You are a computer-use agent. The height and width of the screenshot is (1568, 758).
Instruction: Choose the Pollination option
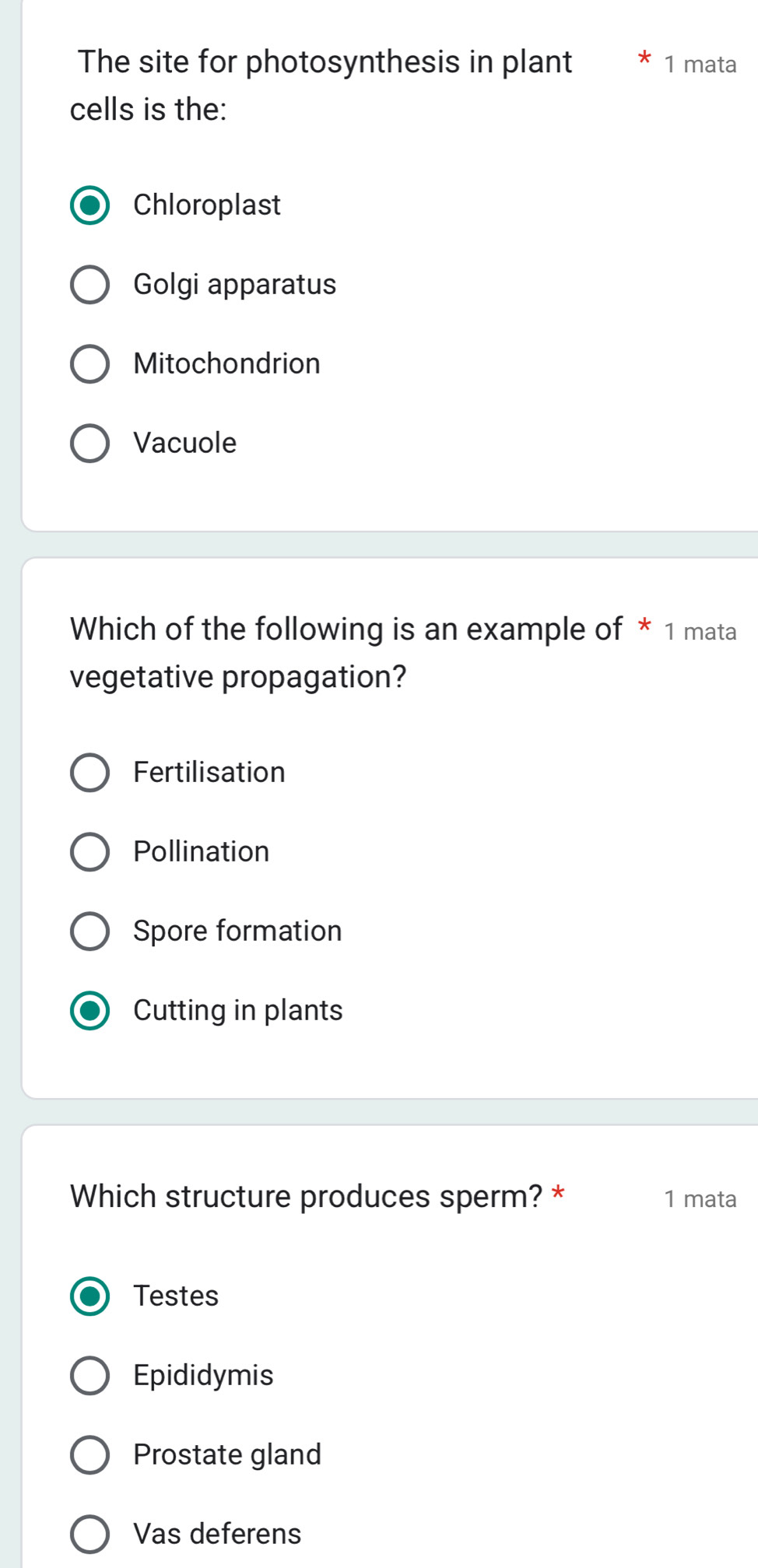(89, 852)
